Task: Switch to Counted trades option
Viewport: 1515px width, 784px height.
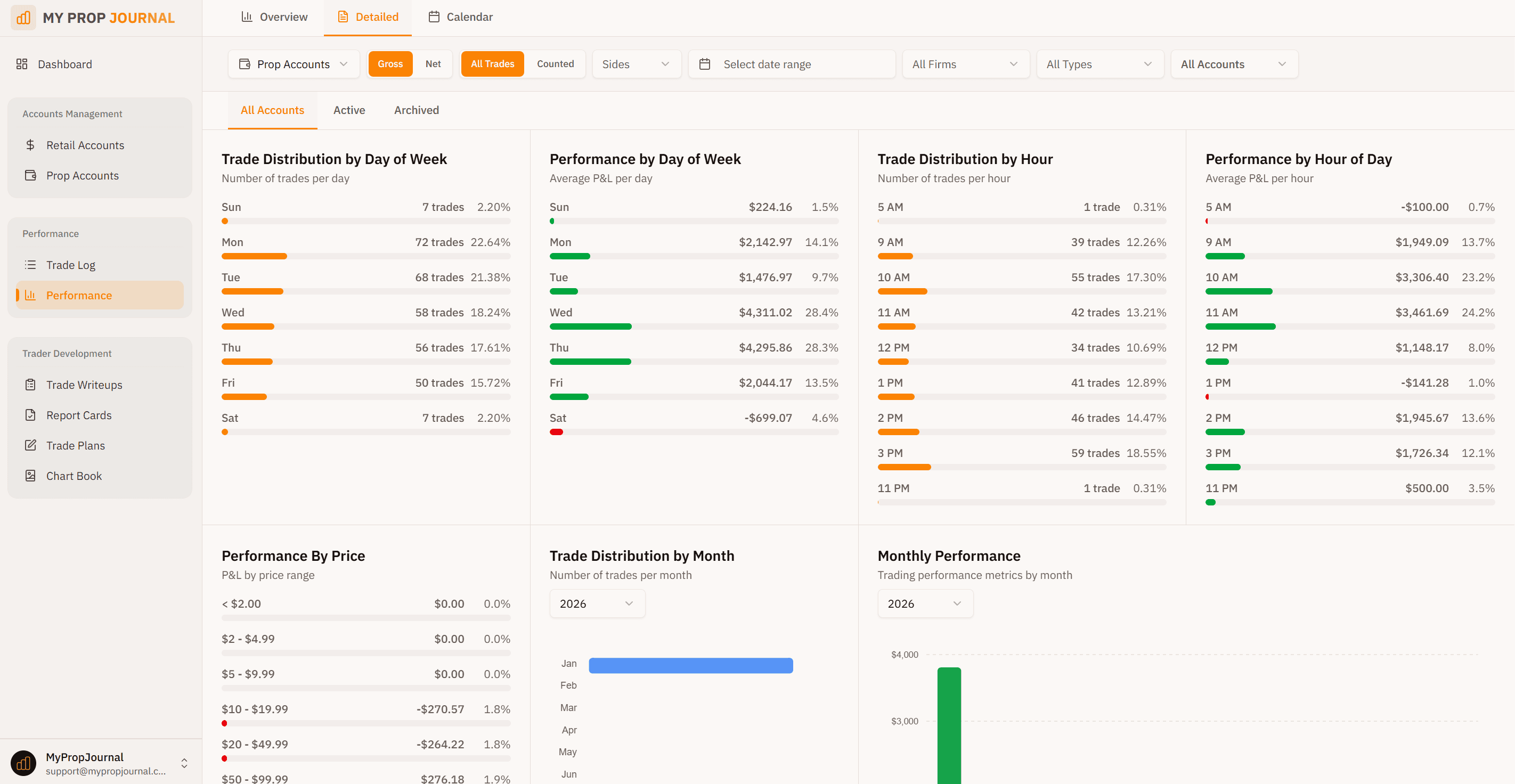Action: pos(555,64)
